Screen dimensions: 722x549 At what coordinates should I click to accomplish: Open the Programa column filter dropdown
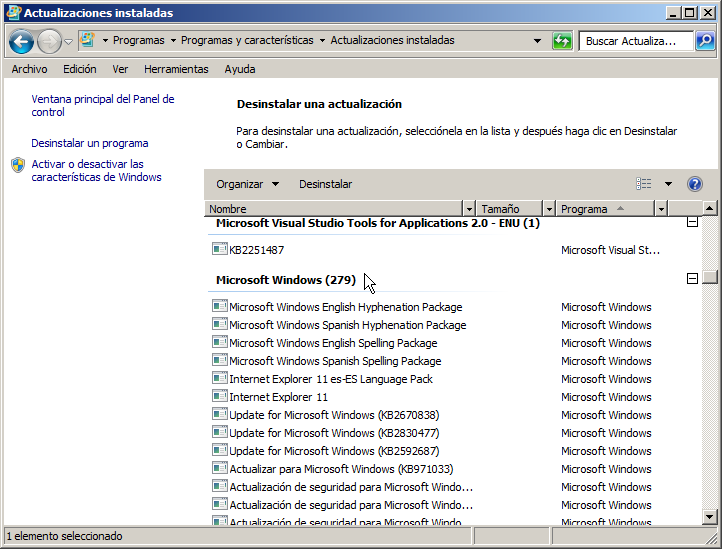661,209
